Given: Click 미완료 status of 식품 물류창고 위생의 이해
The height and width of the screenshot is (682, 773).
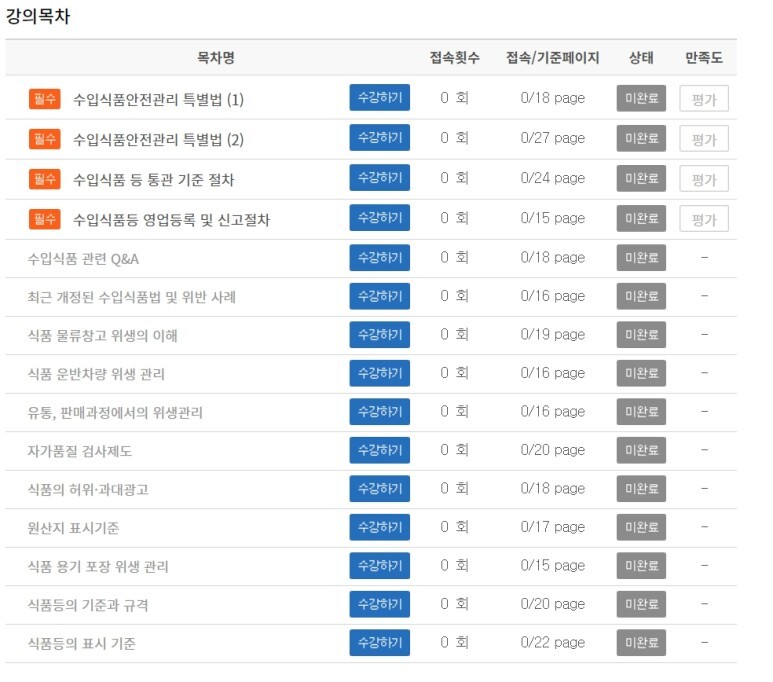Looking at the screenshot, I should [x=641, y=334].
